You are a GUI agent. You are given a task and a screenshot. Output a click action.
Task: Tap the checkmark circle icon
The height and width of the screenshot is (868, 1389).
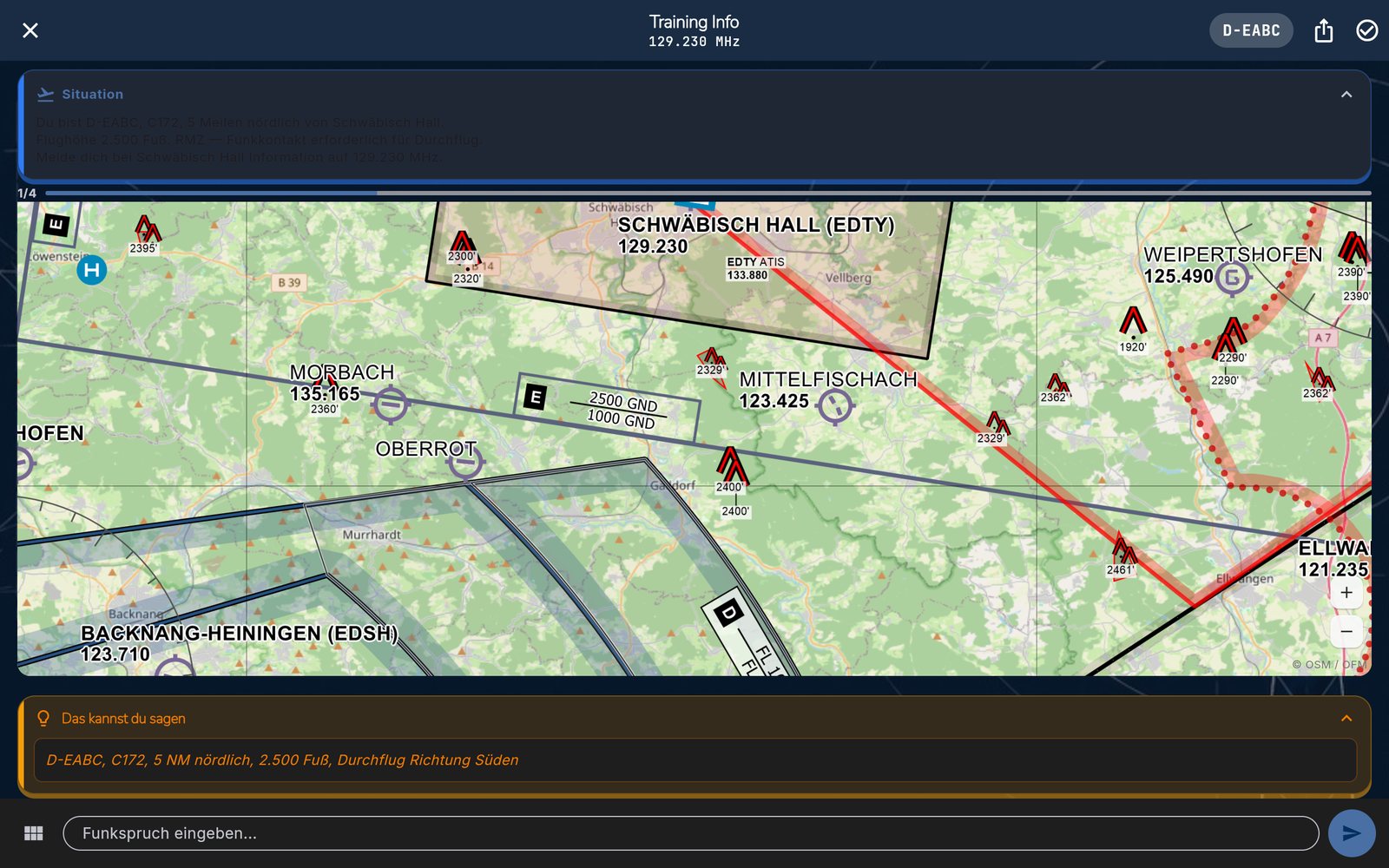(1366, 30)
